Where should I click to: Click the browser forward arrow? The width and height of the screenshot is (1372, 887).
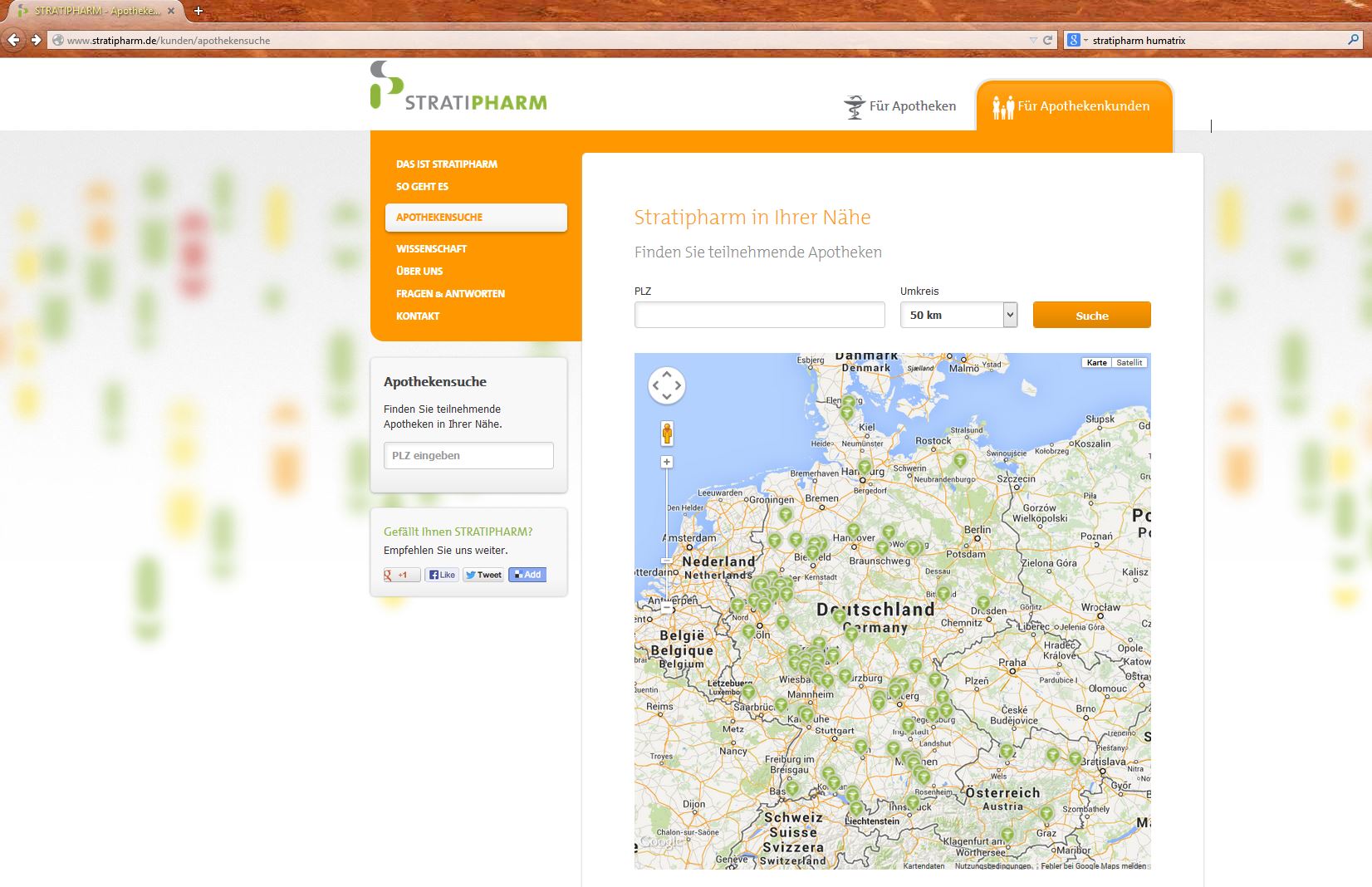(x=36, y=40)
